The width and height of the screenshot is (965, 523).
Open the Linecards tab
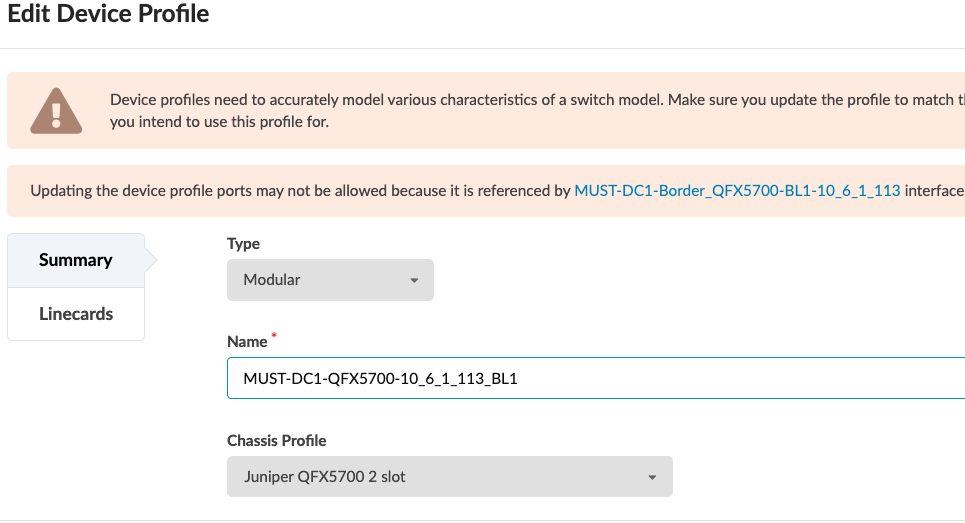[75, 314]
